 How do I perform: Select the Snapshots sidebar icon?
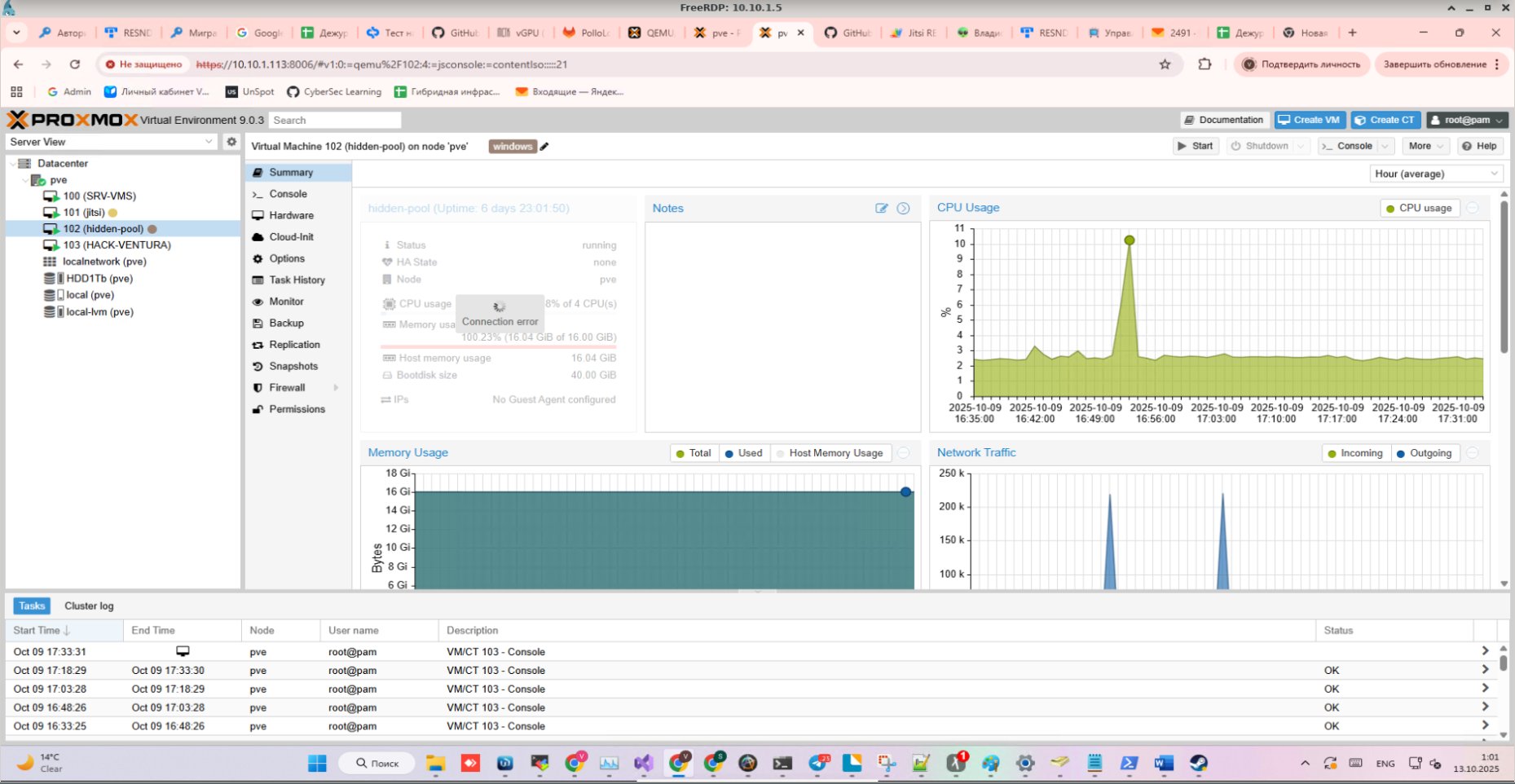click(x=258, y=367)
